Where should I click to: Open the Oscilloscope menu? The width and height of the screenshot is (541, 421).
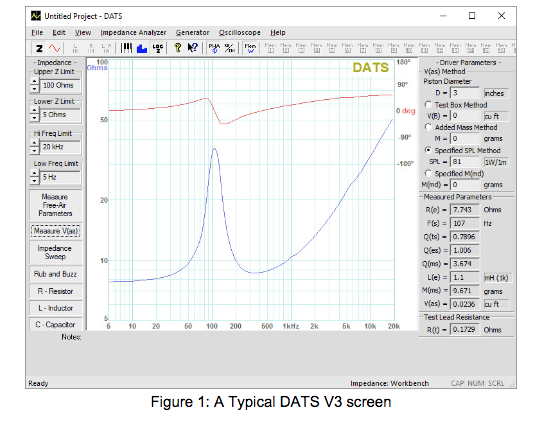click(x=239, y=32)
